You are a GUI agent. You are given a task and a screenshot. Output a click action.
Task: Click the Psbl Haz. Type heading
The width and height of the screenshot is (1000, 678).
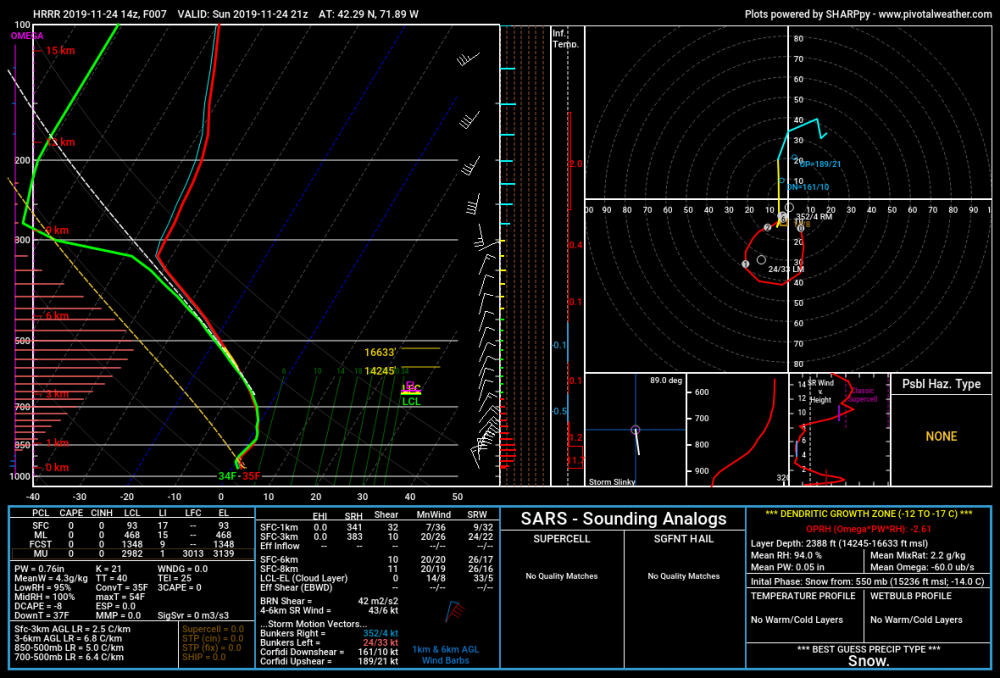click(941, 384)
